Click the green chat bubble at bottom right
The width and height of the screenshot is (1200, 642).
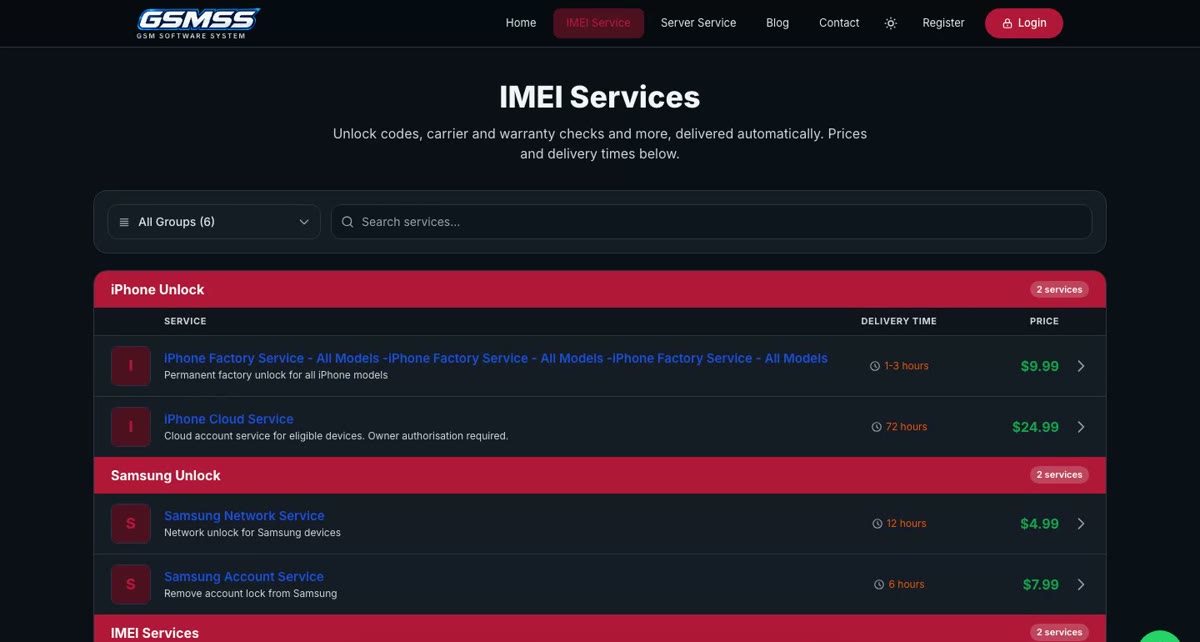pos(1160,637)
